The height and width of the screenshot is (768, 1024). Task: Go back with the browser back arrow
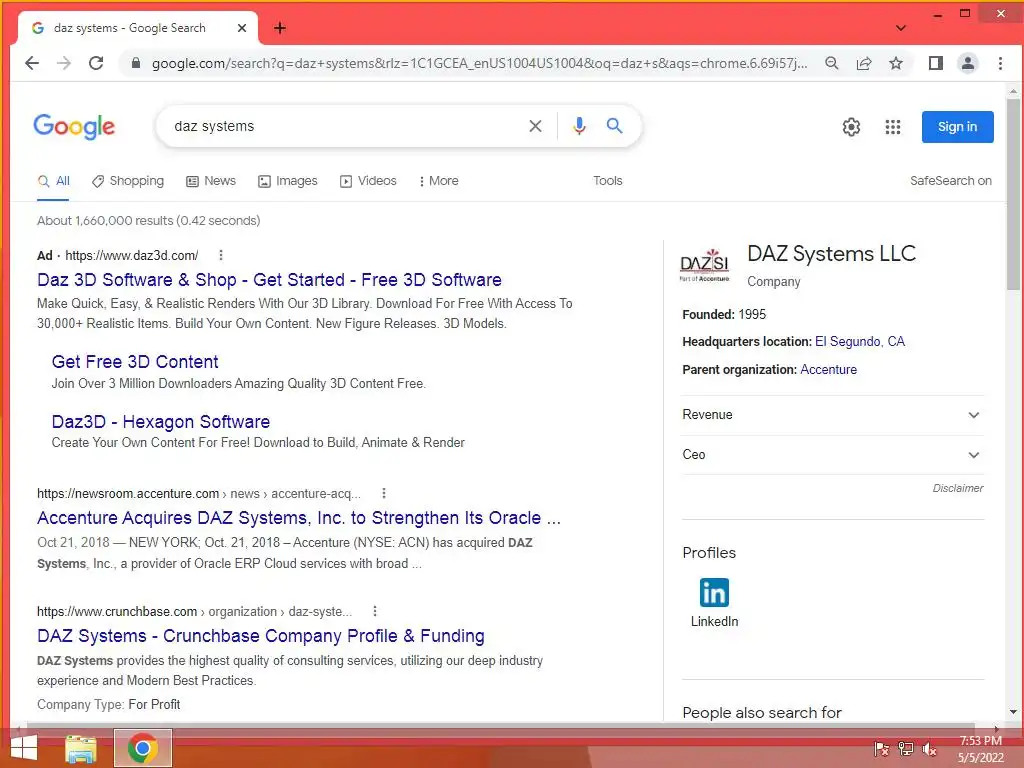click(x=31, y=63)
